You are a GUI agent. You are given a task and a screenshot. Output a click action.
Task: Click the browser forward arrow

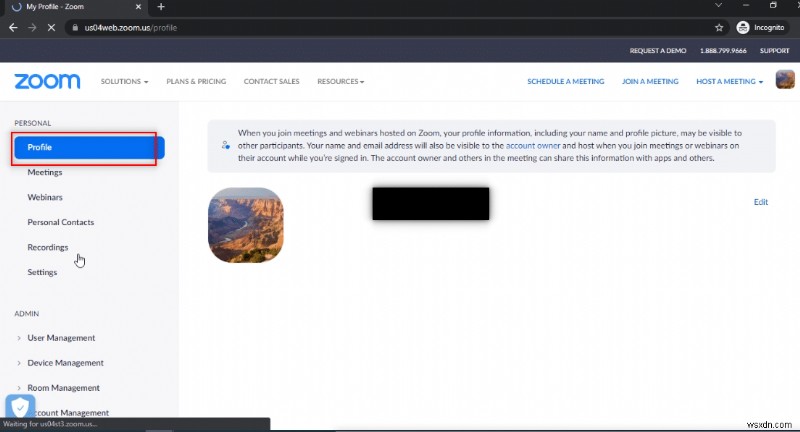click(32, 28)
